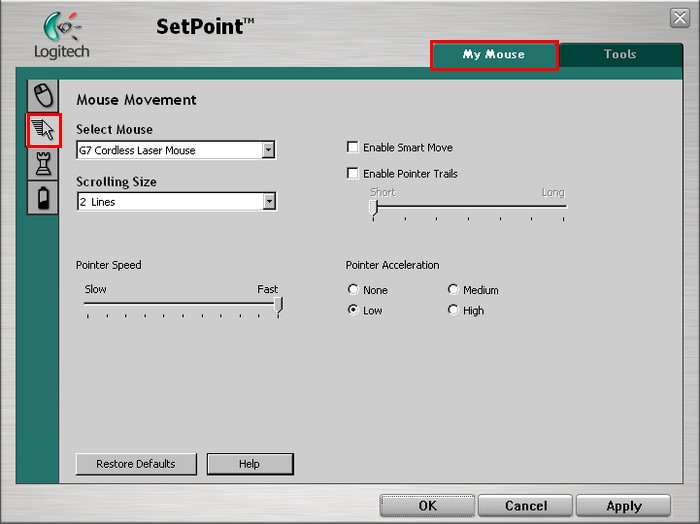Image resolution: width=700 pixels, height=524 pixels.
Task: Enable Smart Move checkbox
Action: pyautogui.click(x=352, y=147)
